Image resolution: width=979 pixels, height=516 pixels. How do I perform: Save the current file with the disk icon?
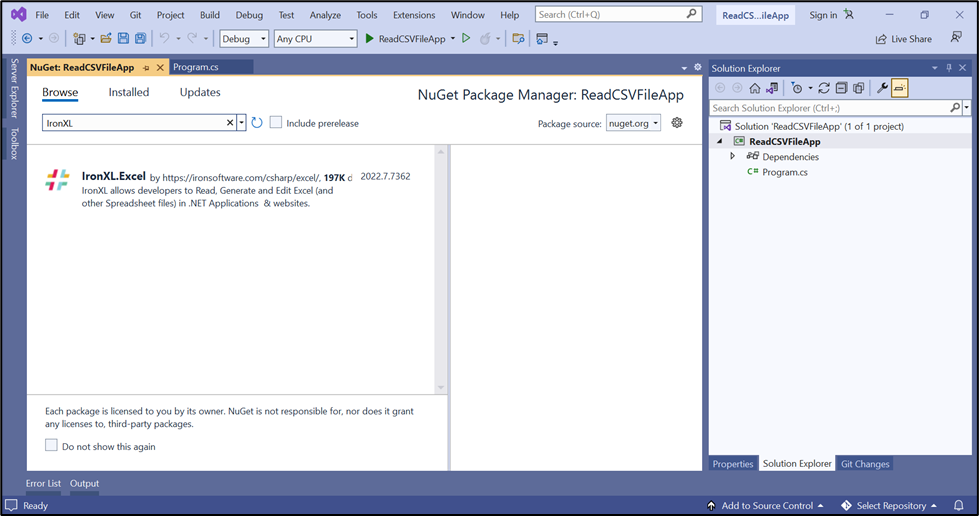124,39
